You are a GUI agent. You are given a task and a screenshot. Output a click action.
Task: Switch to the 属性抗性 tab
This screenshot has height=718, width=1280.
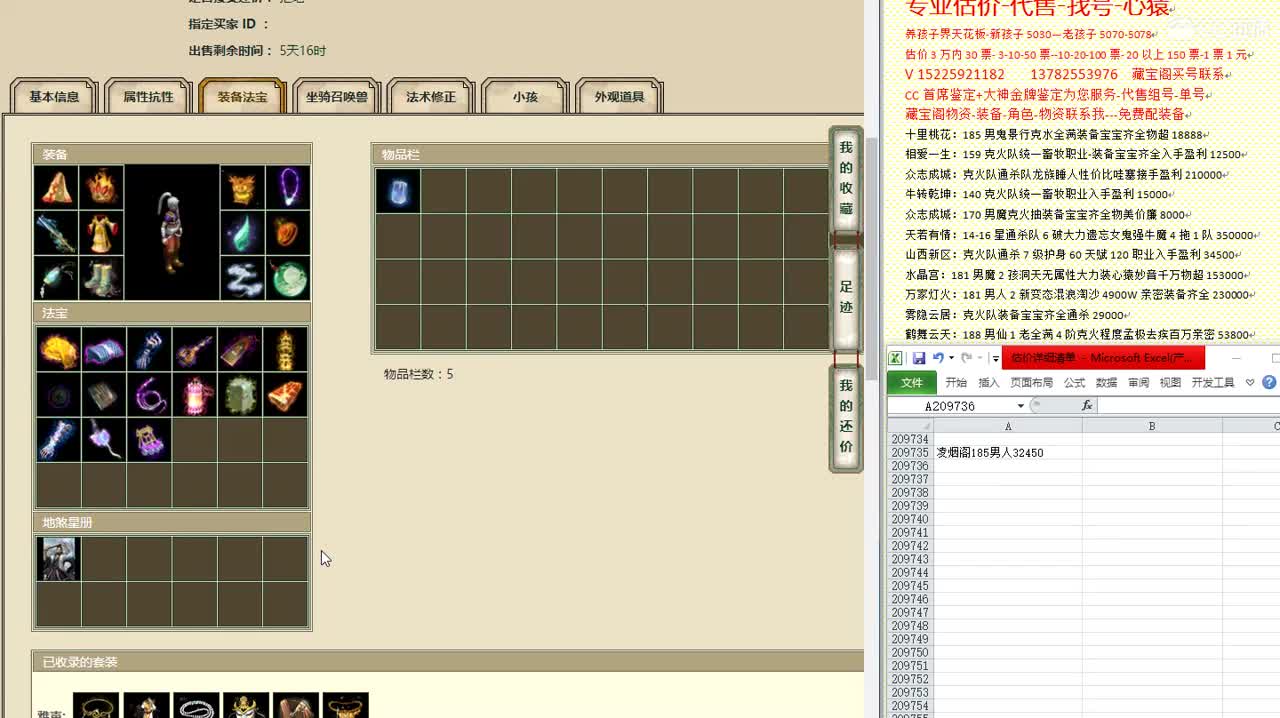point(148,97)
